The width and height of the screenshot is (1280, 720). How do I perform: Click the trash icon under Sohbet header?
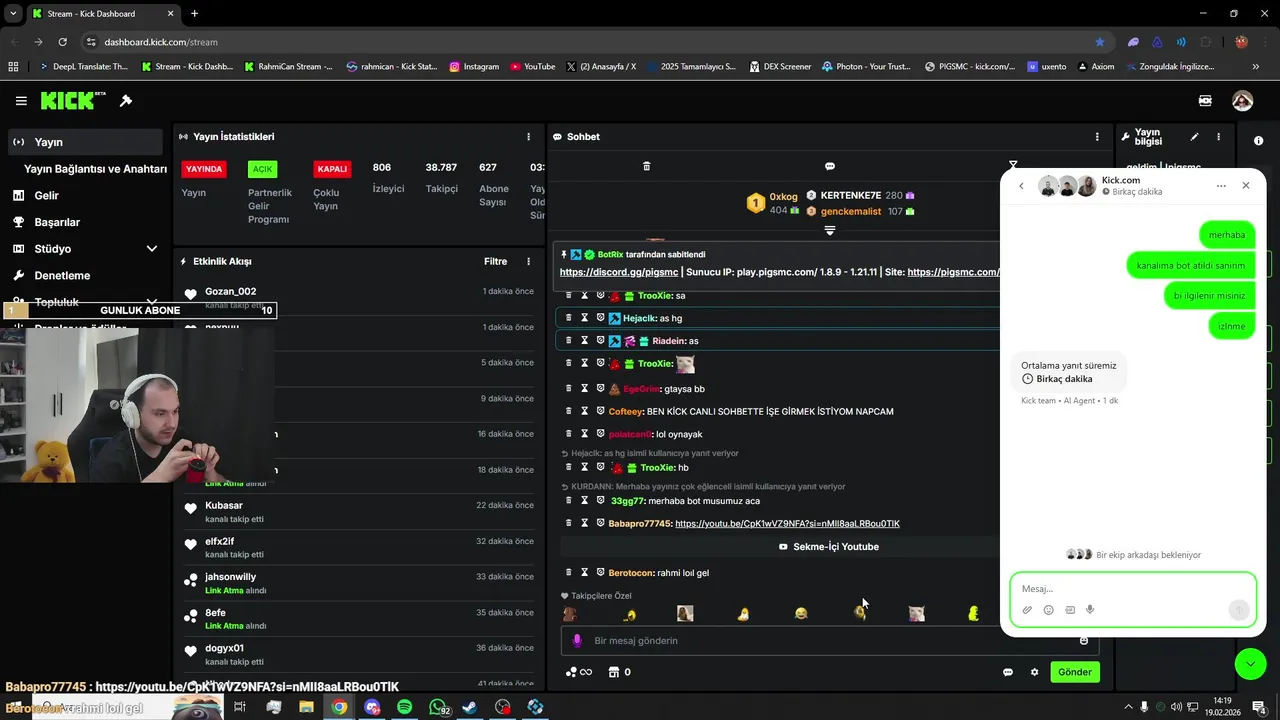coord(646,166)
